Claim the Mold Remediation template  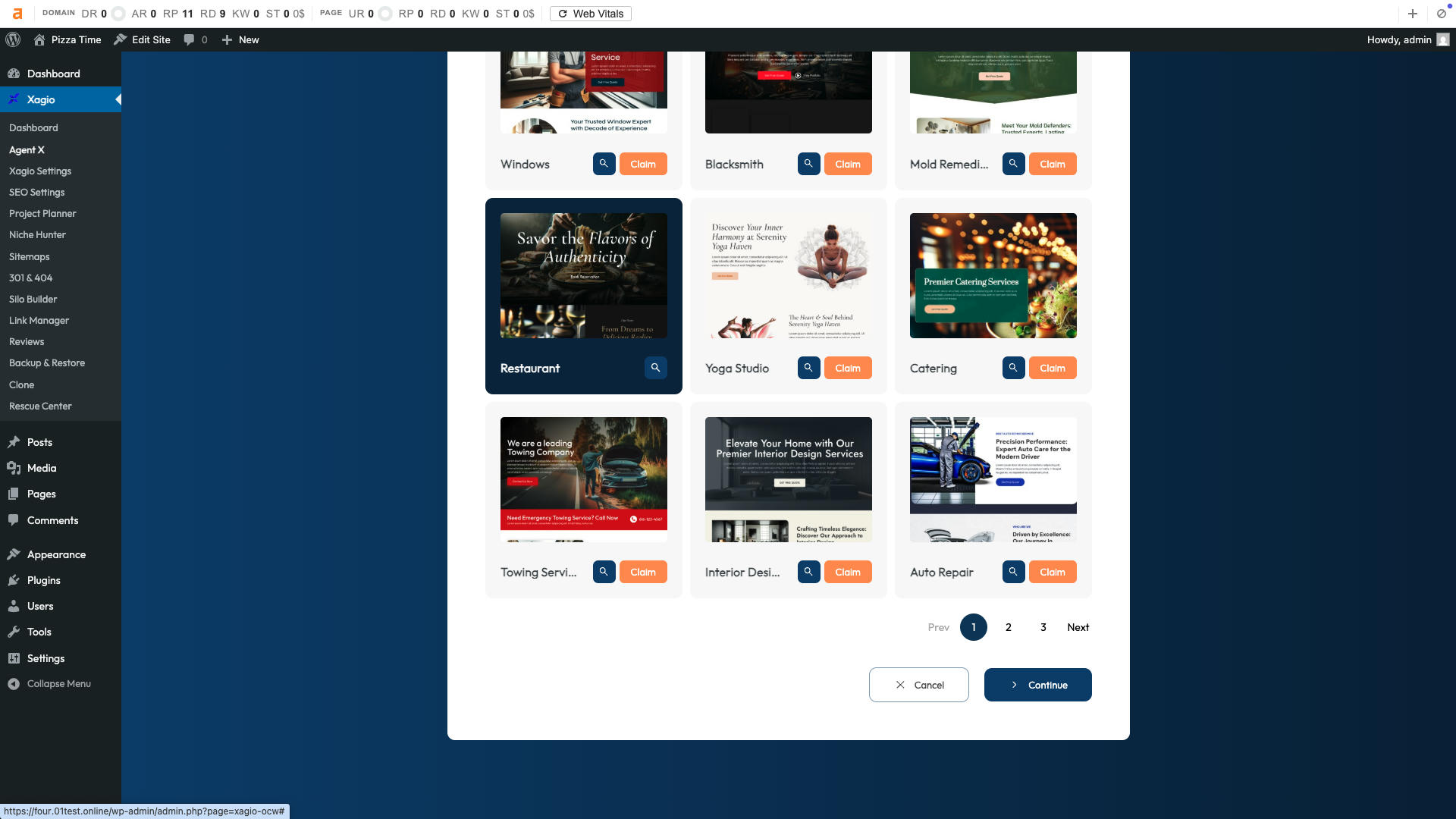tap(1053, 164)
